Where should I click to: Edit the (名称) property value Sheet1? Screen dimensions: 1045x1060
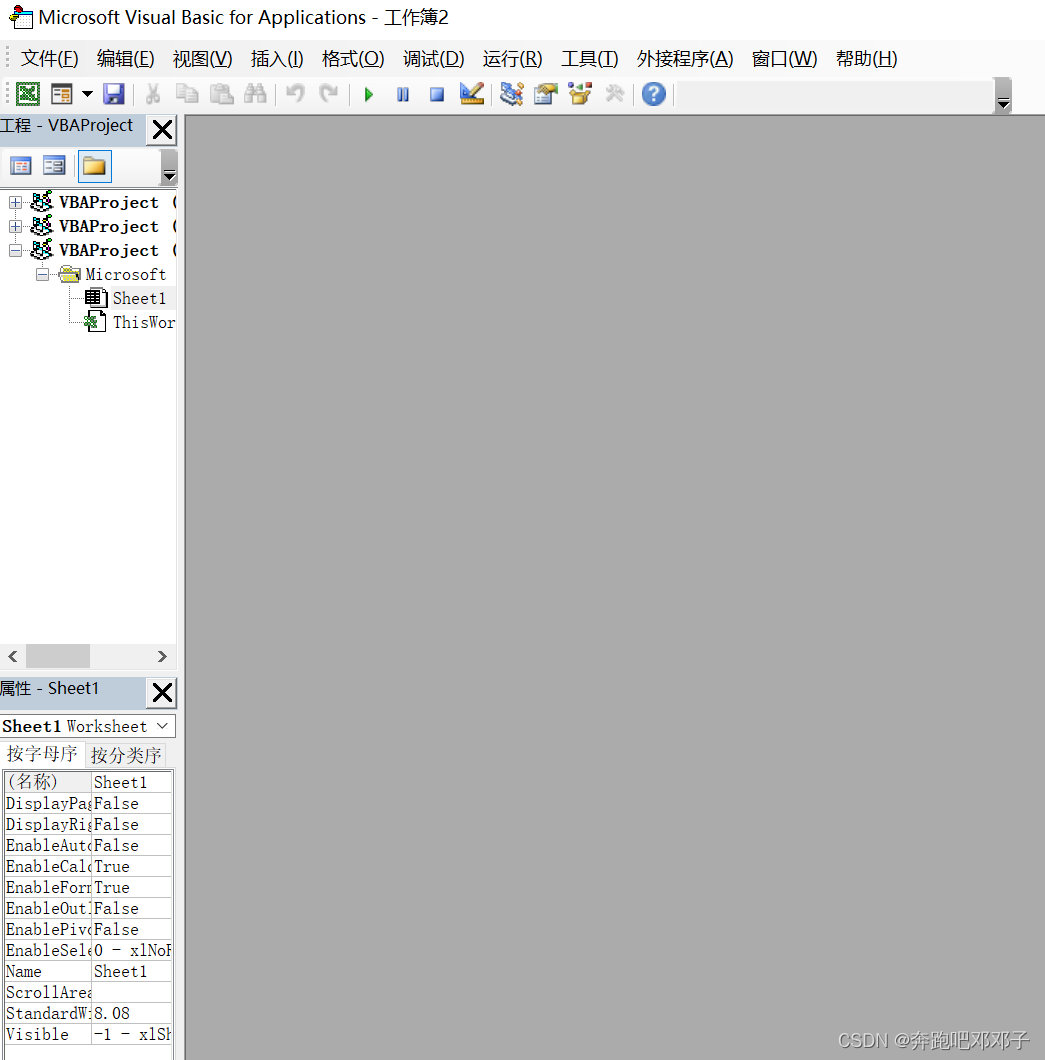point(132,782)
